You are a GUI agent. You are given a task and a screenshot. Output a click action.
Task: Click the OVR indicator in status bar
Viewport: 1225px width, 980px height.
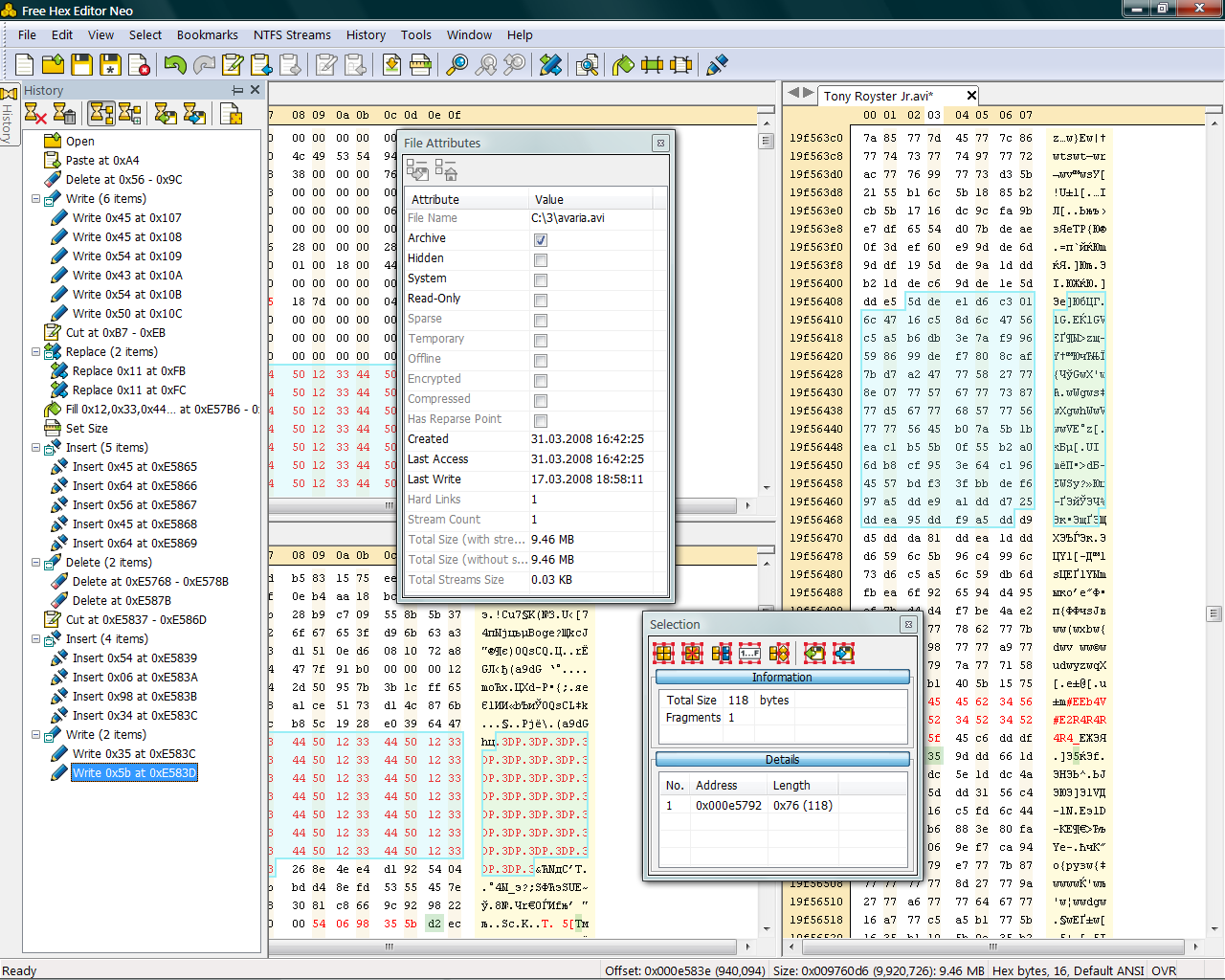pos(1164,970)
